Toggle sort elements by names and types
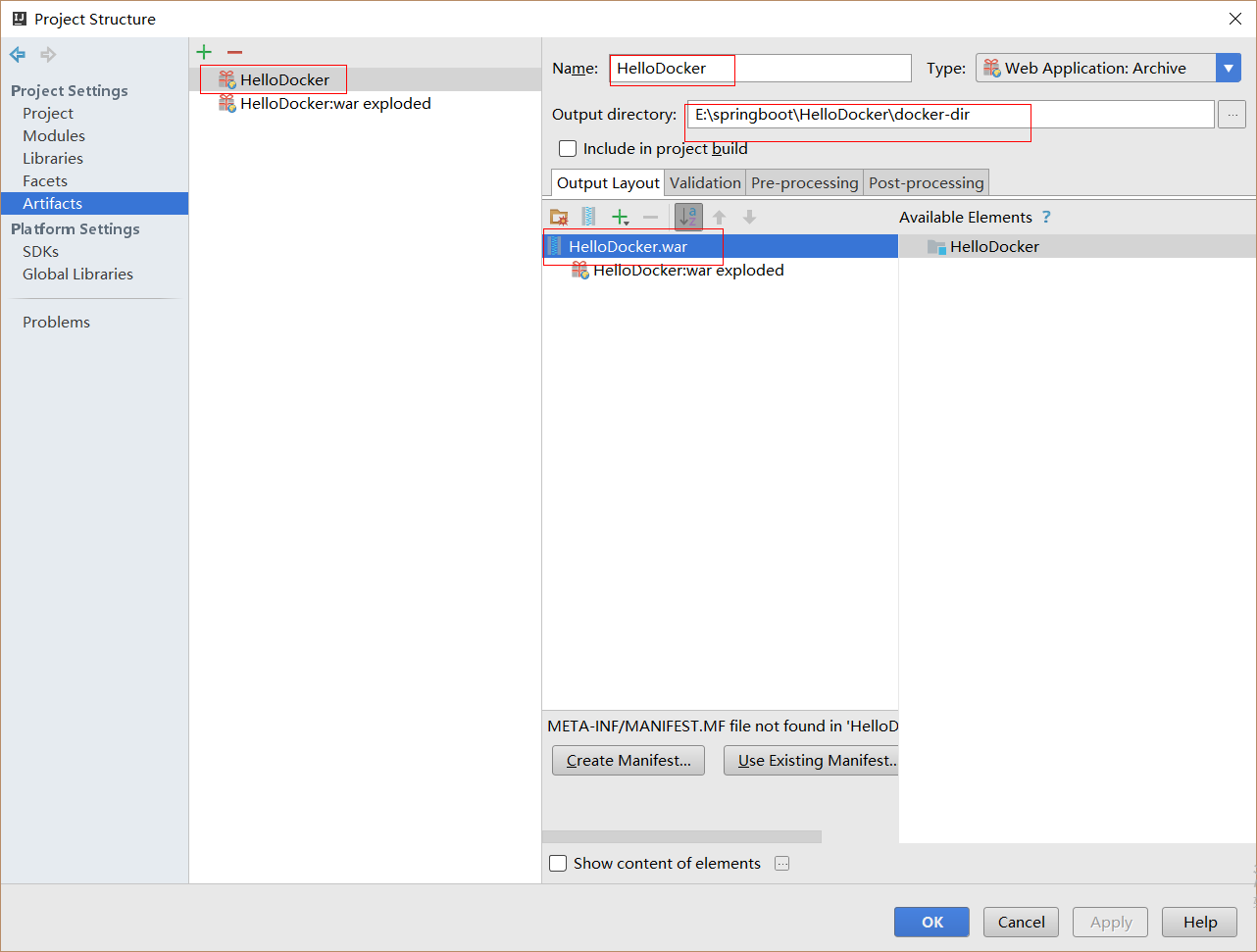This screenshot has width=1257, height=952. [688, 217]
